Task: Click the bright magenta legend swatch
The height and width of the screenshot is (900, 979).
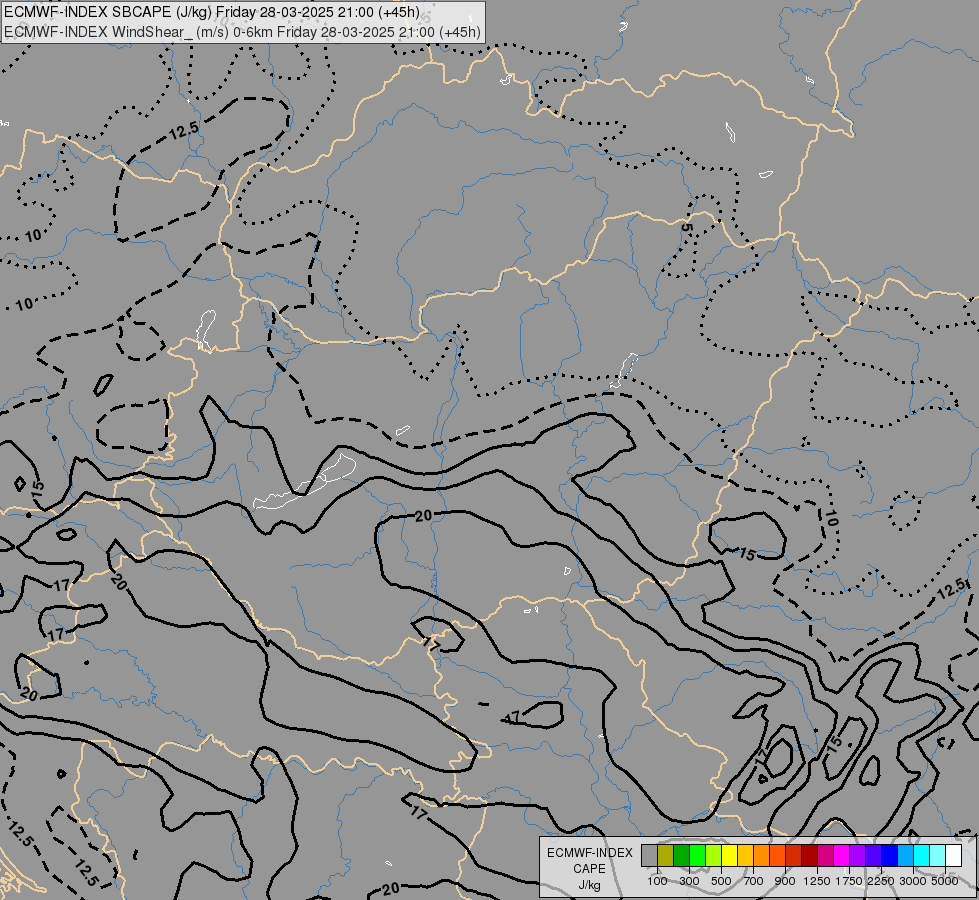Action: [x=842, y=856]
